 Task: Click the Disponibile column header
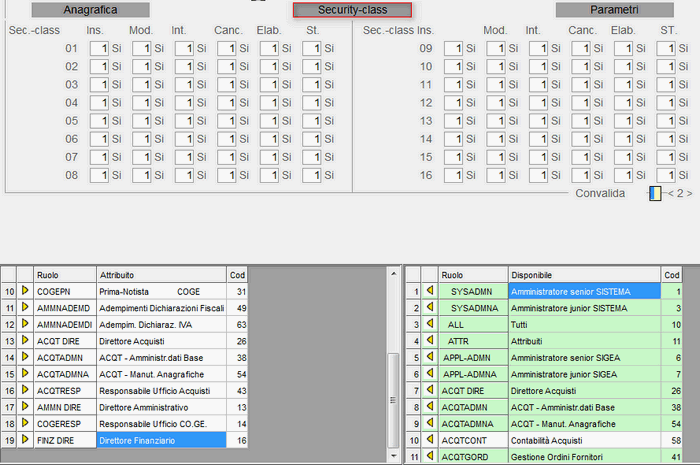click(x=584, y=275)
